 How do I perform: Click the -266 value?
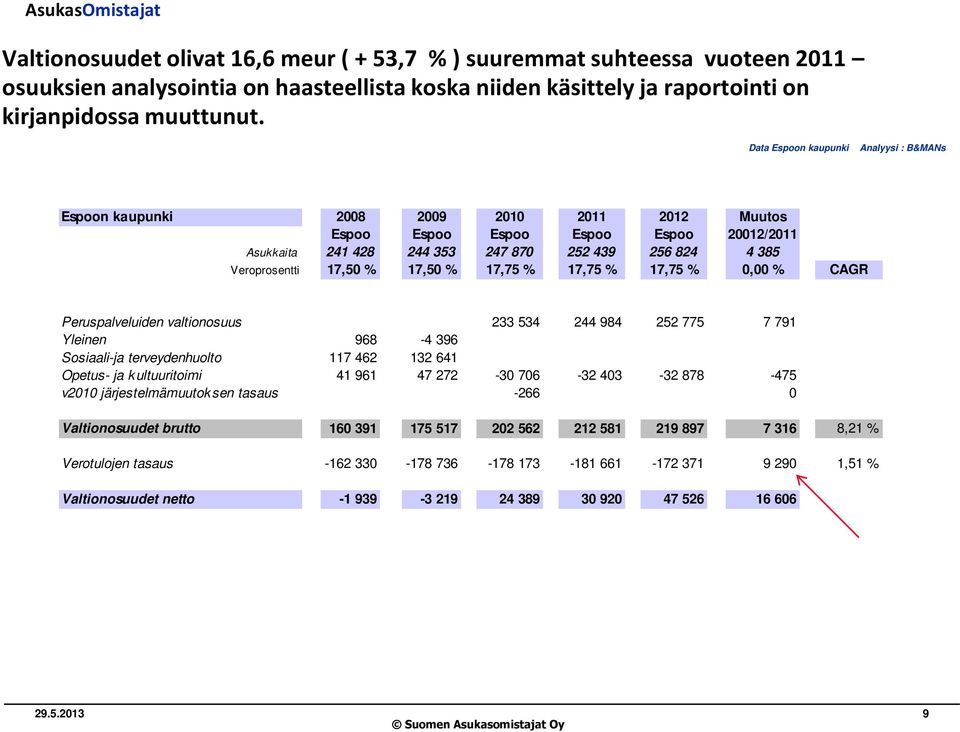[527, 393]
